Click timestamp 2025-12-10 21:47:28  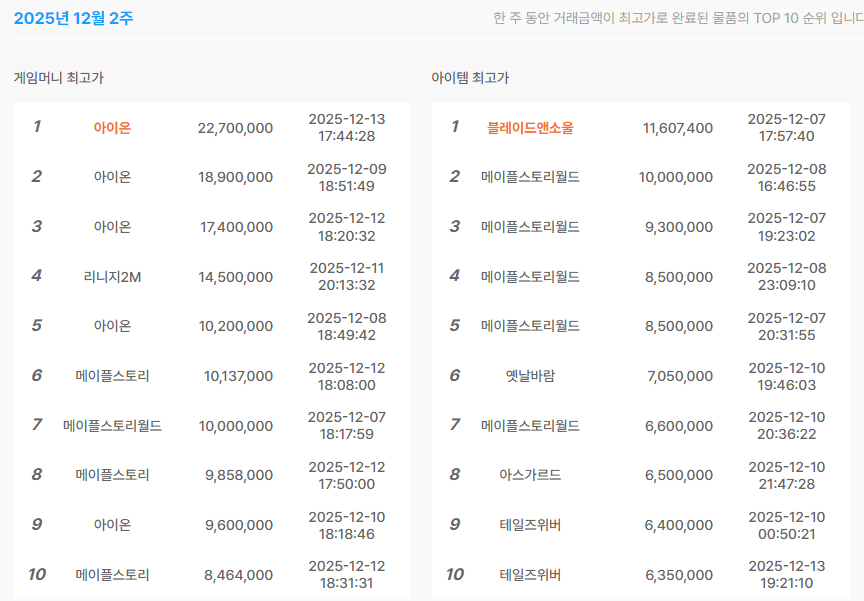pos(786,475)
